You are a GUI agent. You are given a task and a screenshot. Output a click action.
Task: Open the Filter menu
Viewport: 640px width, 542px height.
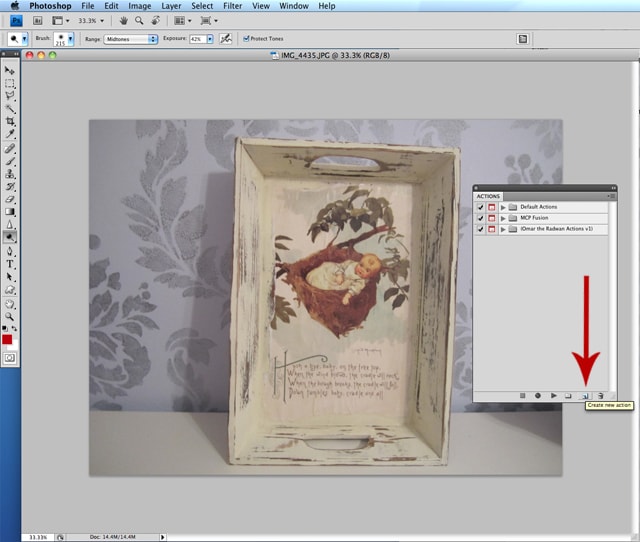point(232,6)
